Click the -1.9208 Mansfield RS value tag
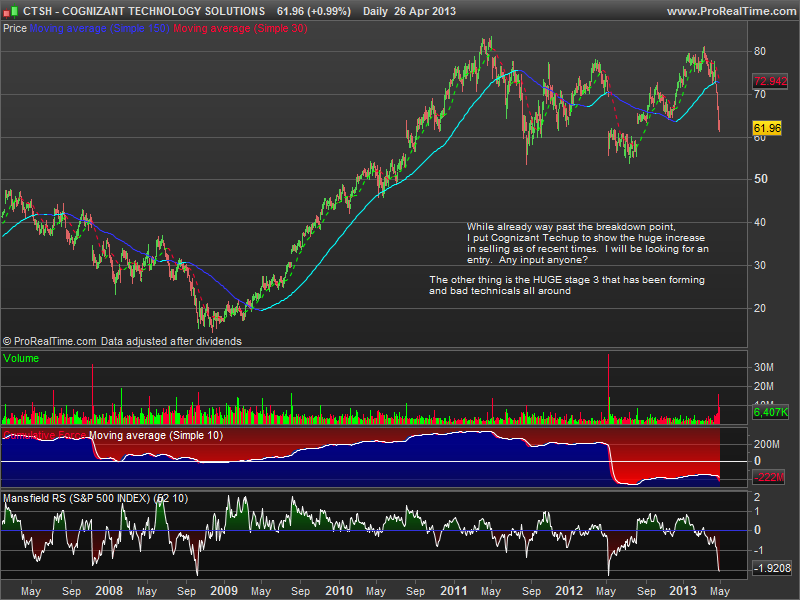The image size is (800, 600). coord(770,567)
